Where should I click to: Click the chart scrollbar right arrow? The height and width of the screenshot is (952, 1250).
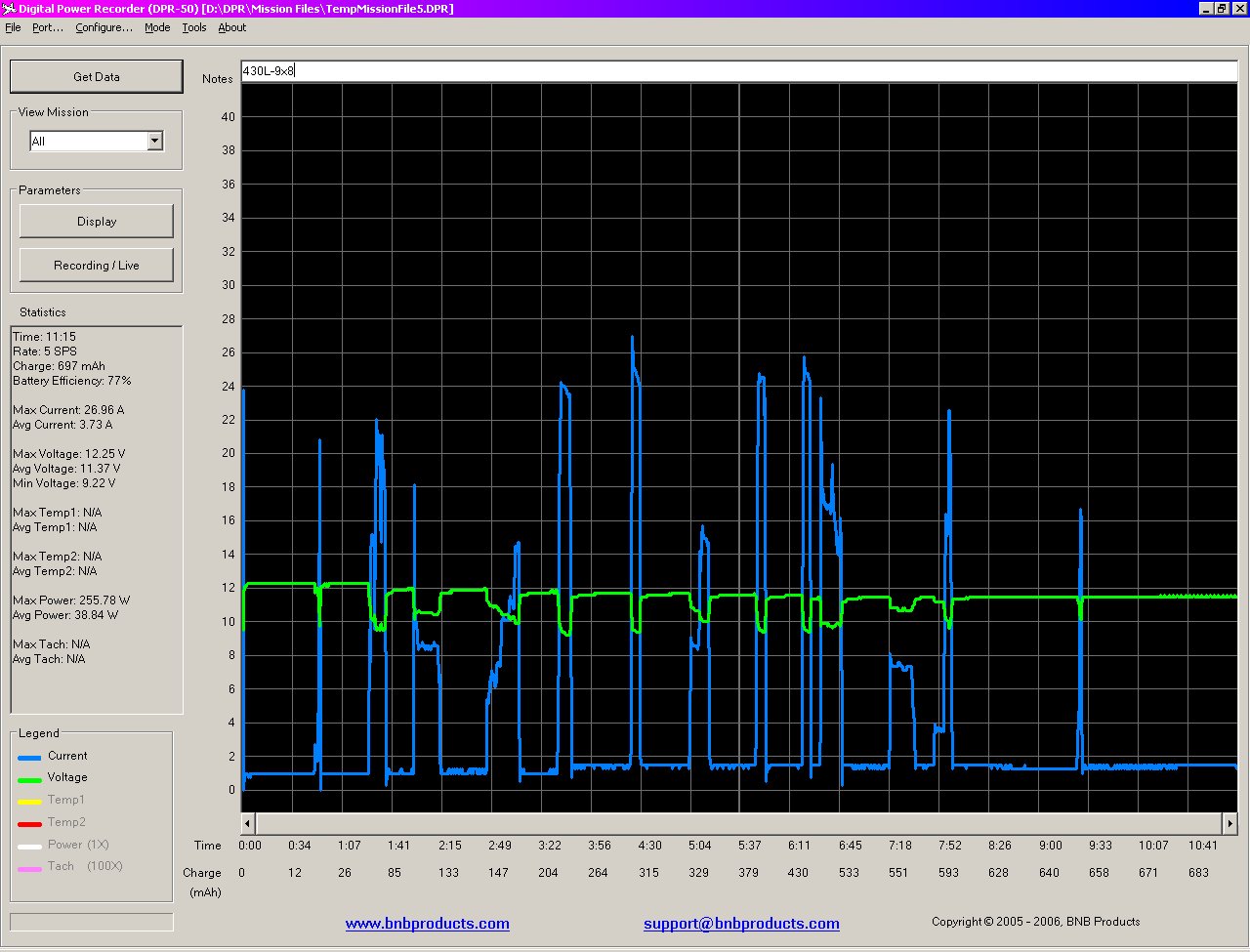[1230, 824]
